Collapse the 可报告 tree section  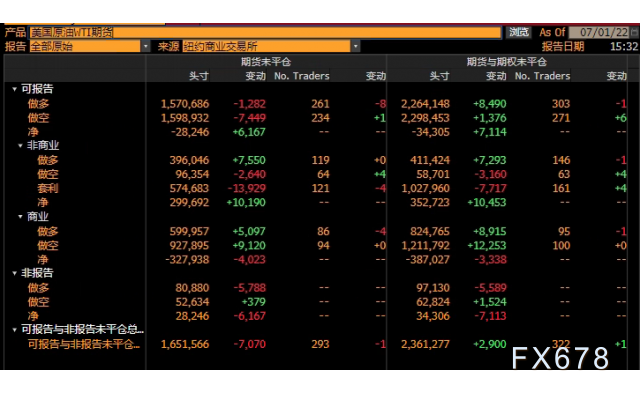14,89
